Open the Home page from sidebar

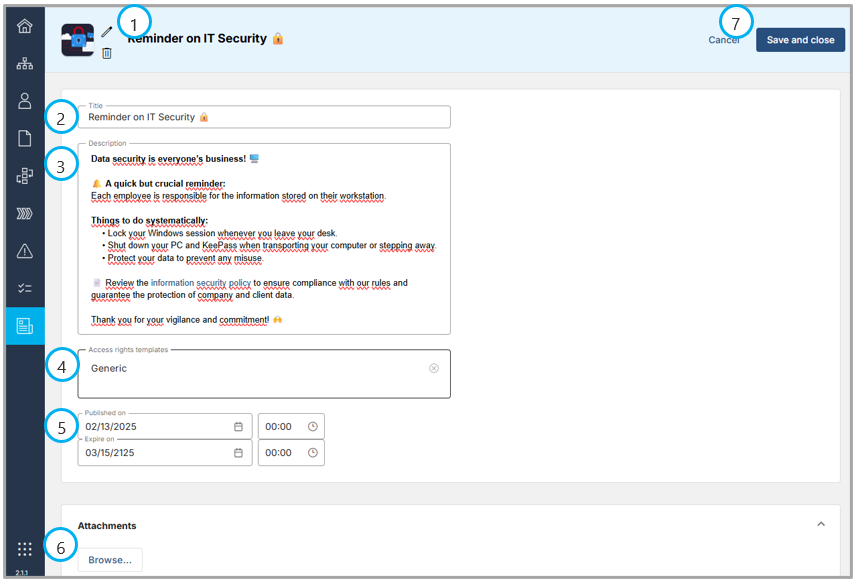(25, 27)
